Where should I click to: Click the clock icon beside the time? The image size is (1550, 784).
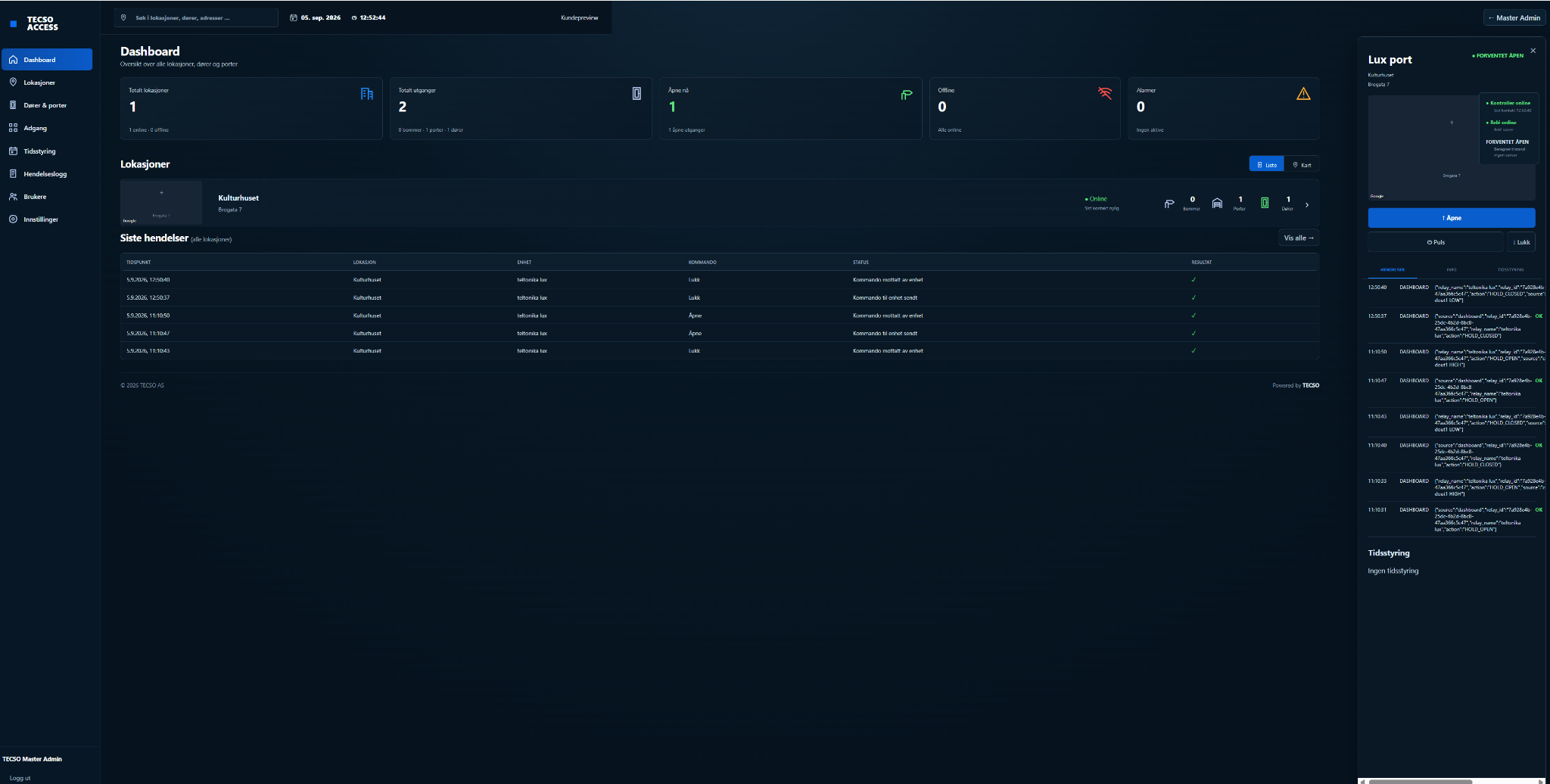pyautogui.click(x=354, y=17)
